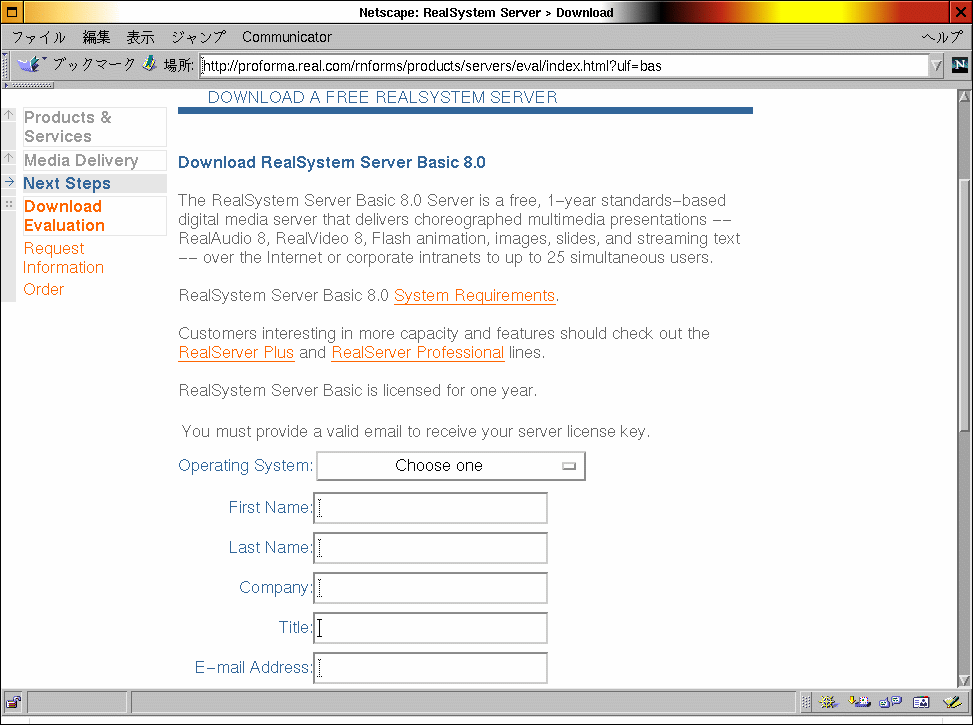Open the Operating System 'Choose one' dropdown
Image resolution: width=973 pixels, height=725 pixels.
pos(451,466)
